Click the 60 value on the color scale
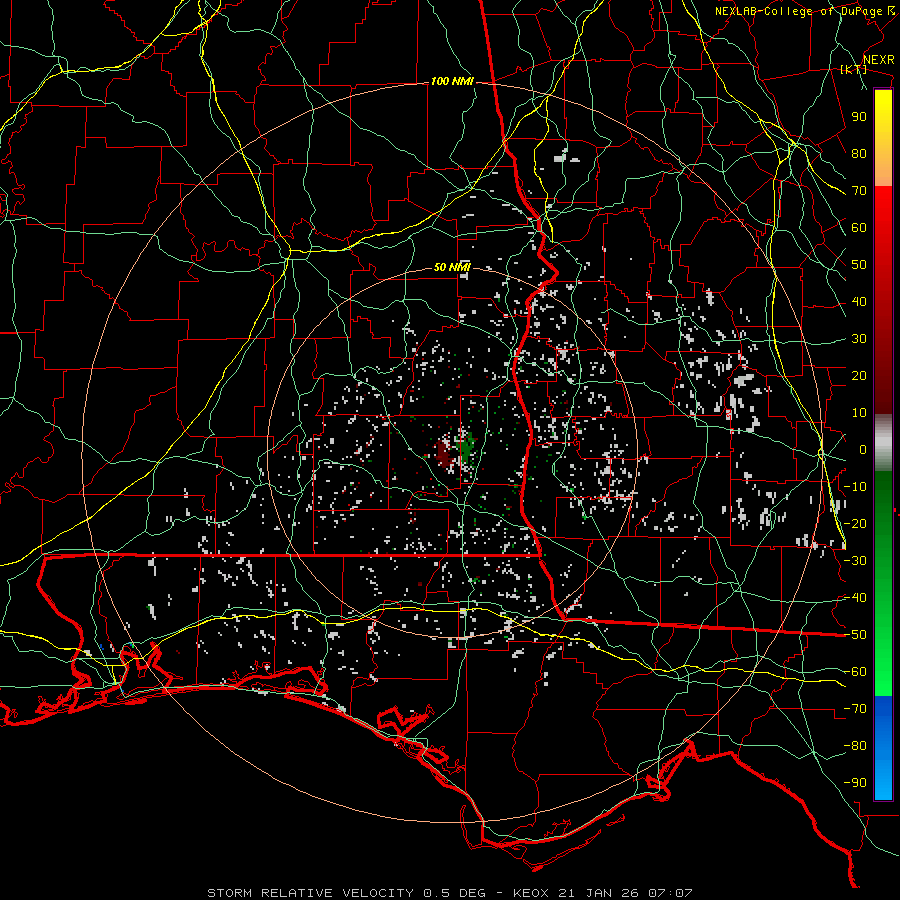Screen dimensions: 900x900 (x=859, y=228)
